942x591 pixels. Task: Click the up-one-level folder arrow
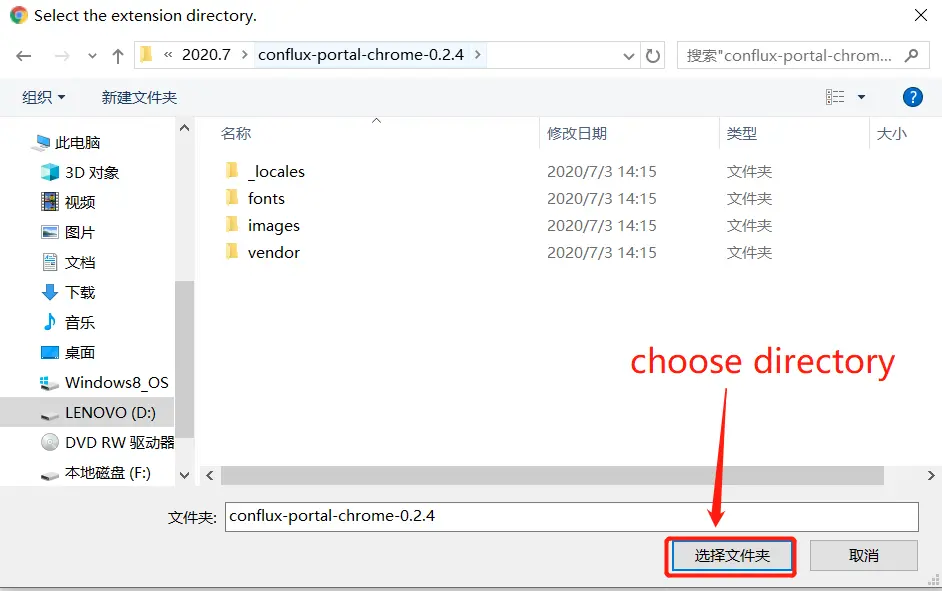[x=117, y=56]
